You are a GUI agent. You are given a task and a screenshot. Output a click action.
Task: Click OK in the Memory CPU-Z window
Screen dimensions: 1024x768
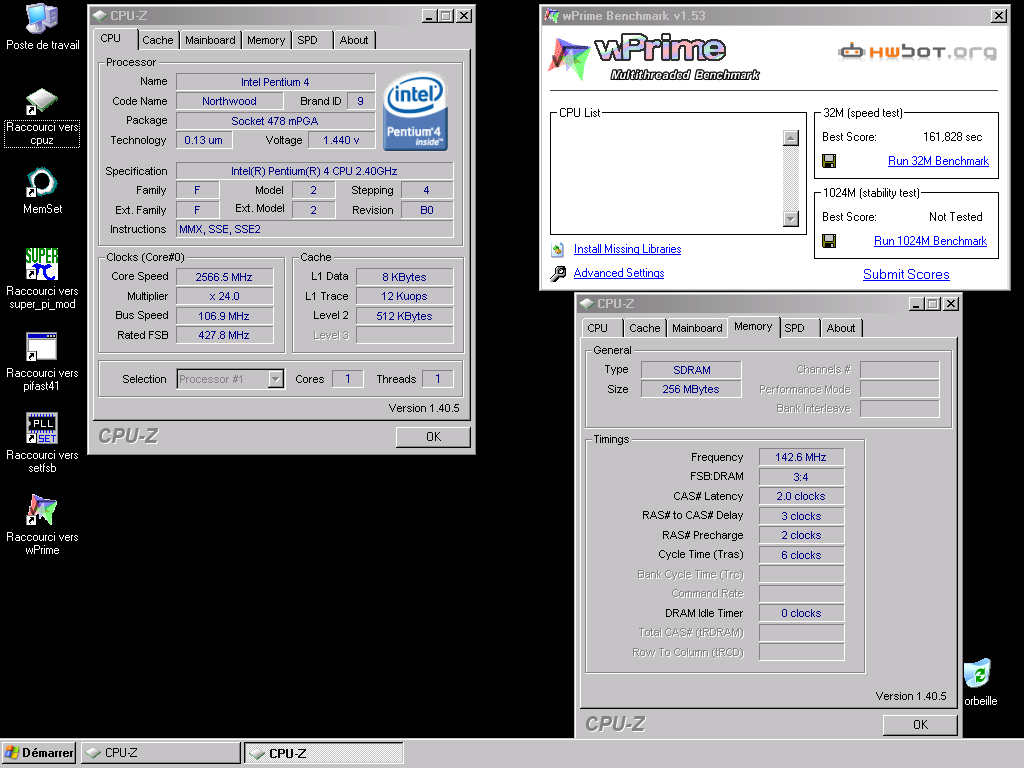coord(920,725)
